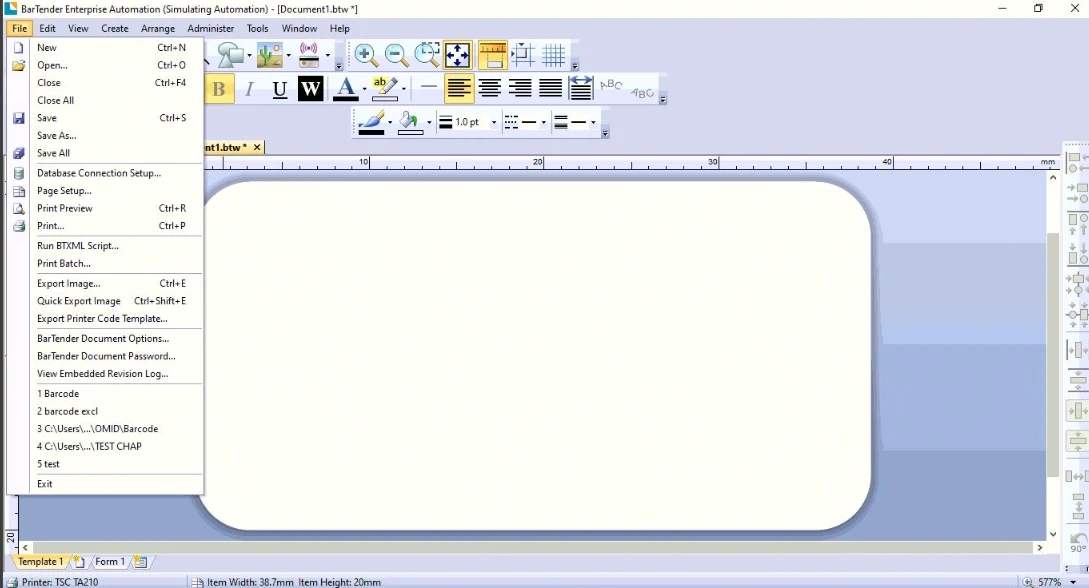Image resolution: width=1089 pixels, height=588 pixels.
Task: Open recent file 4 TEST CHAP
Action: pyautogui.click(x=89, y=446)
